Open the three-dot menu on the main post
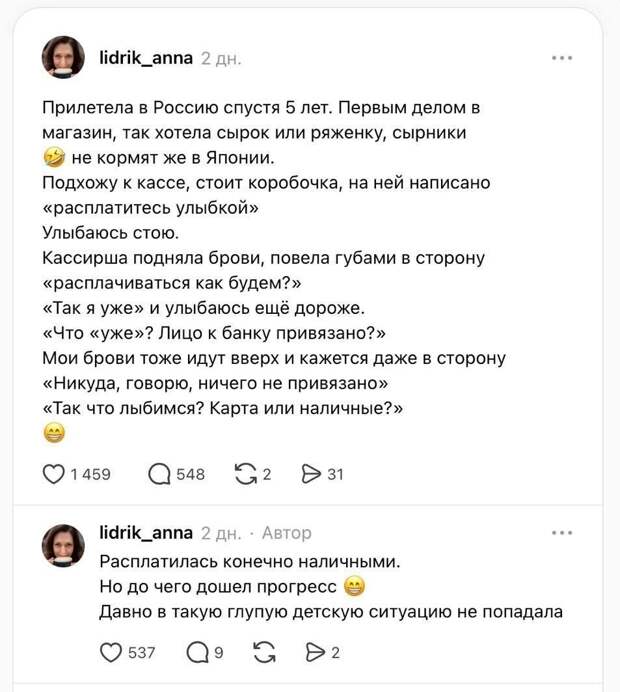The image size is (620, 692). click(562, 58)
